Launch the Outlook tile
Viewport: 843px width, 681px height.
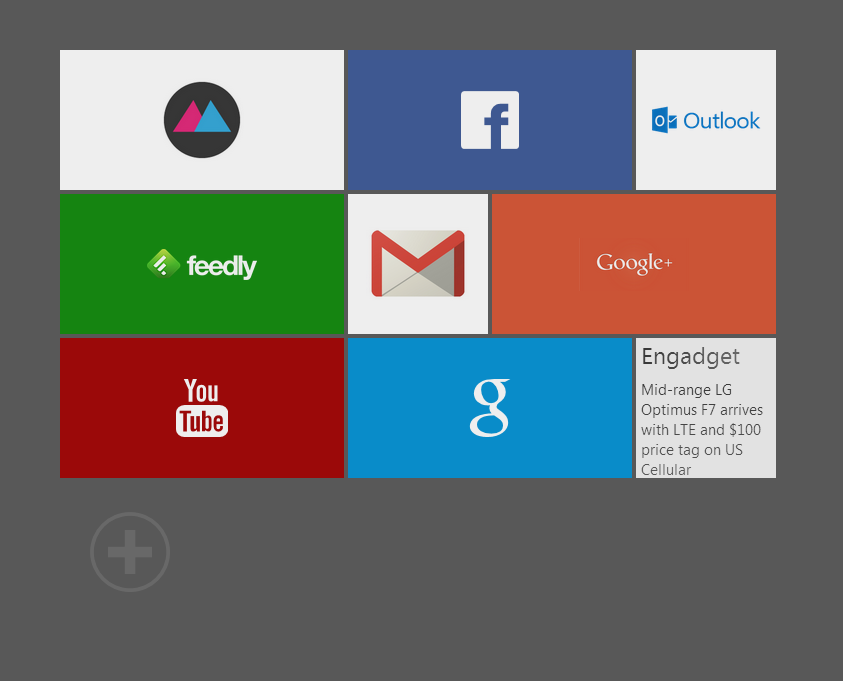(706, 120)
